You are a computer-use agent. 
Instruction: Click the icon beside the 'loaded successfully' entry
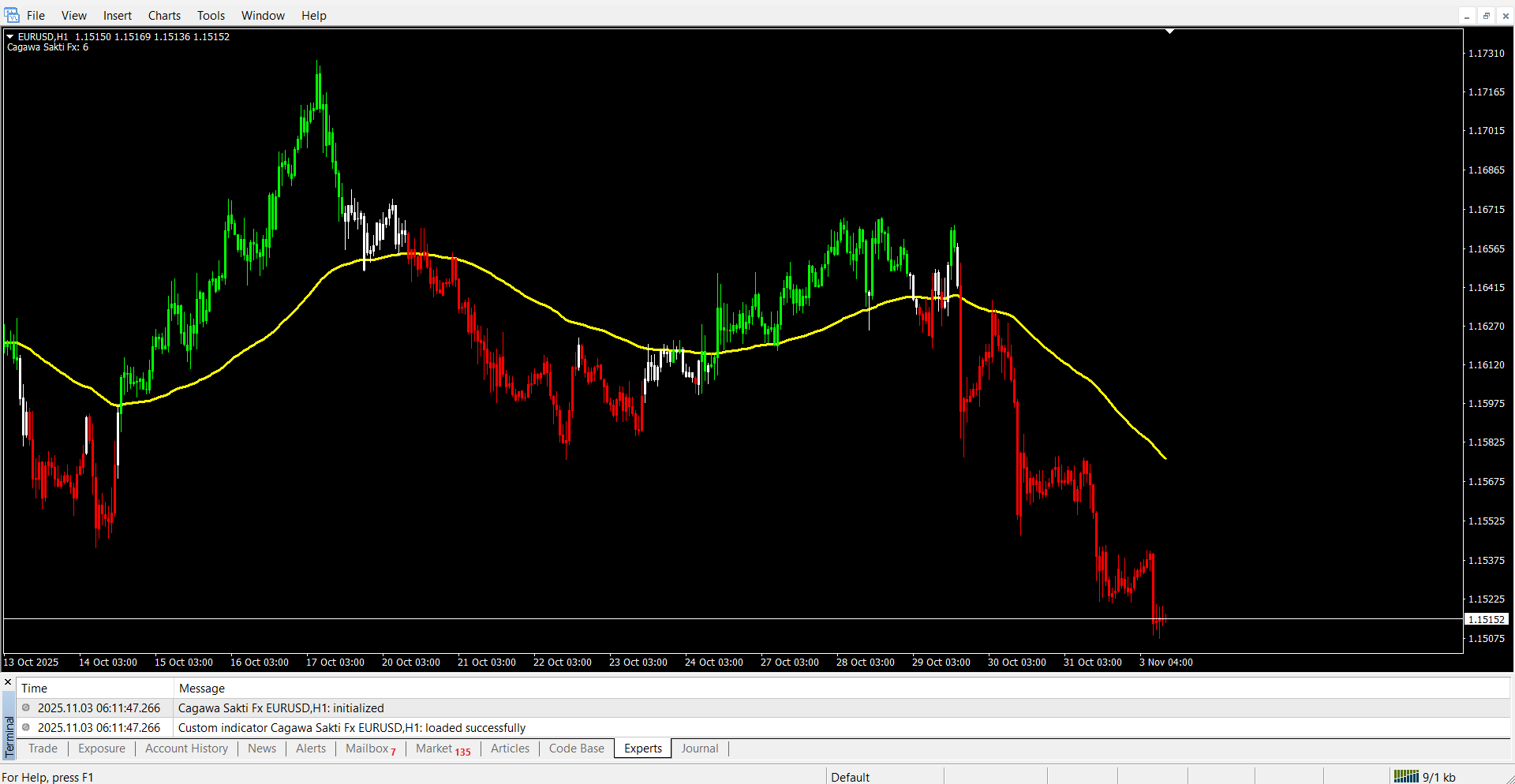click(x=26, y=728)
